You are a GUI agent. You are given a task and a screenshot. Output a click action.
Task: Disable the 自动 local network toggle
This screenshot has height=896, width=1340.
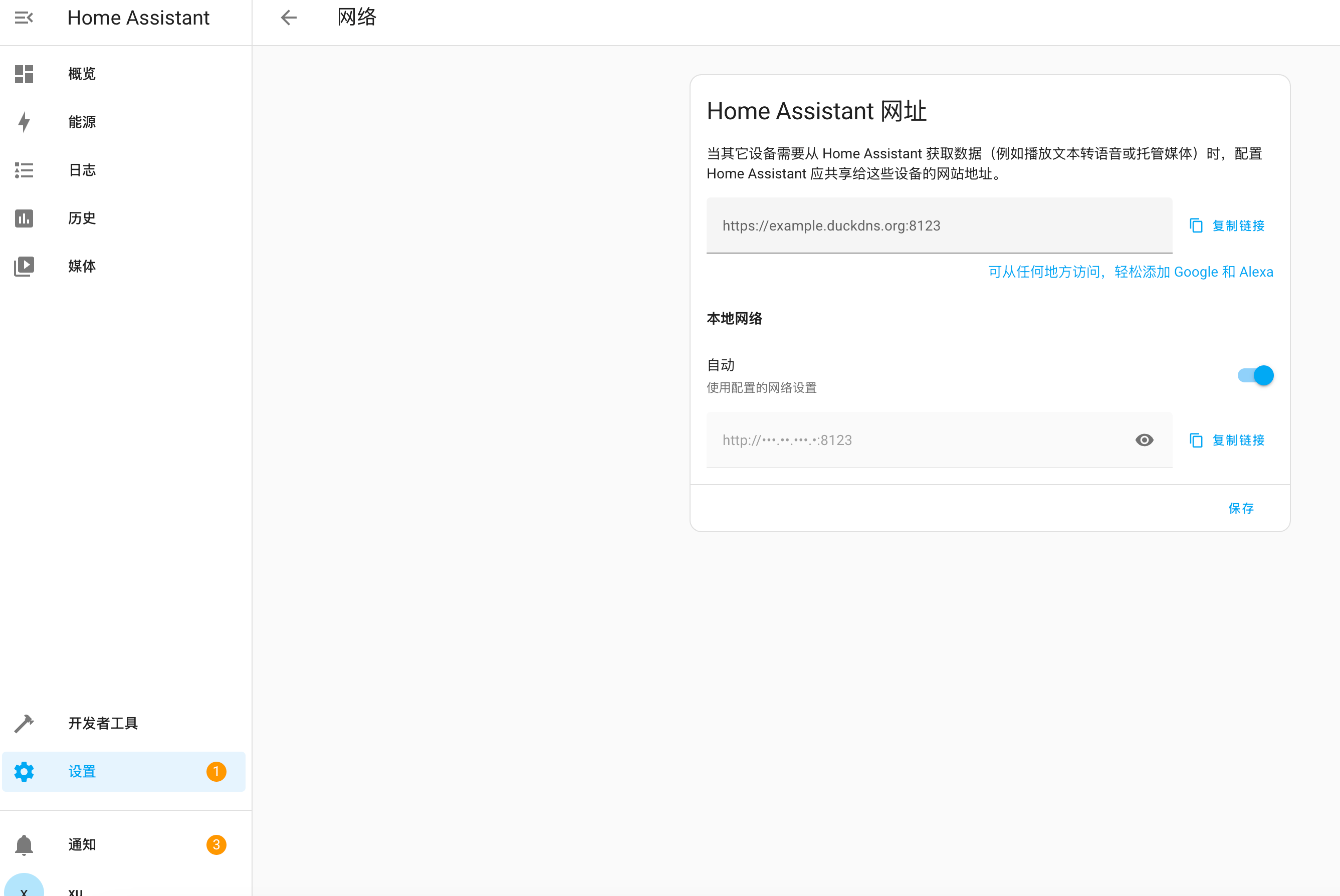pos(1255,375)
